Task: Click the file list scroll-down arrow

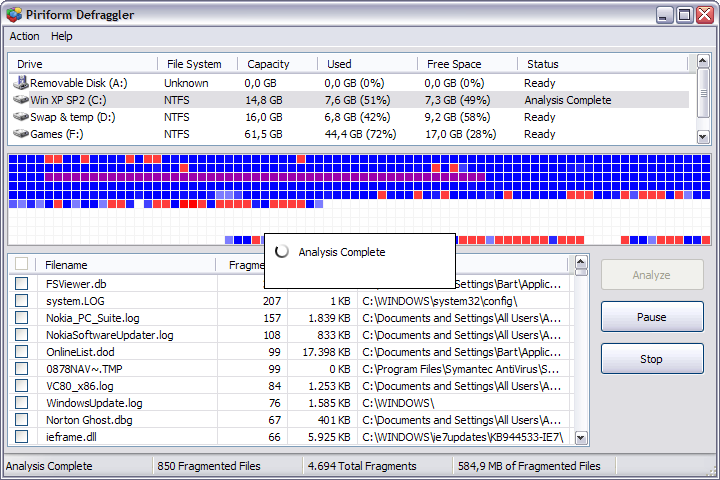Action: [581, 438]
